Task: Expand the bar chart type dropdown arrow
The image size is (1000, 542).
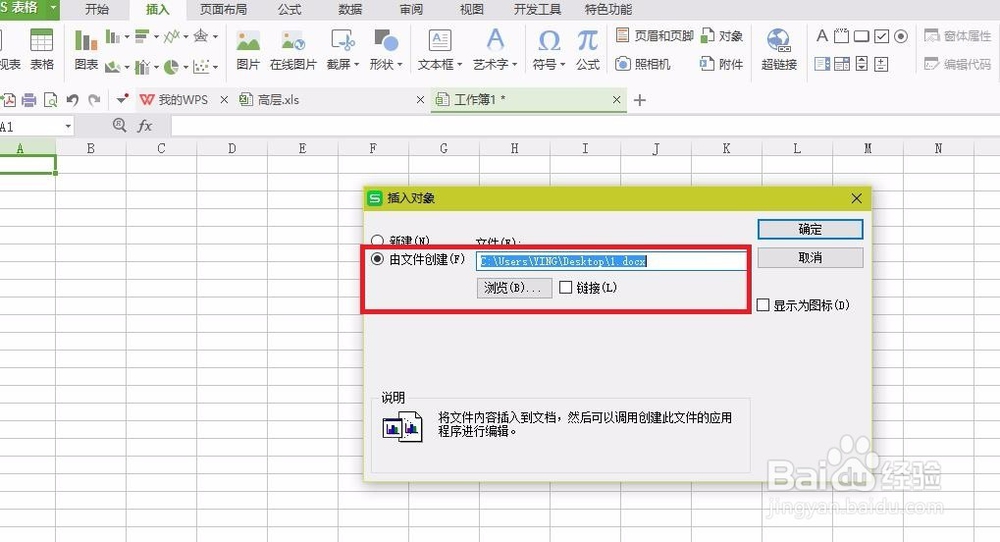Action: point(156,36)
